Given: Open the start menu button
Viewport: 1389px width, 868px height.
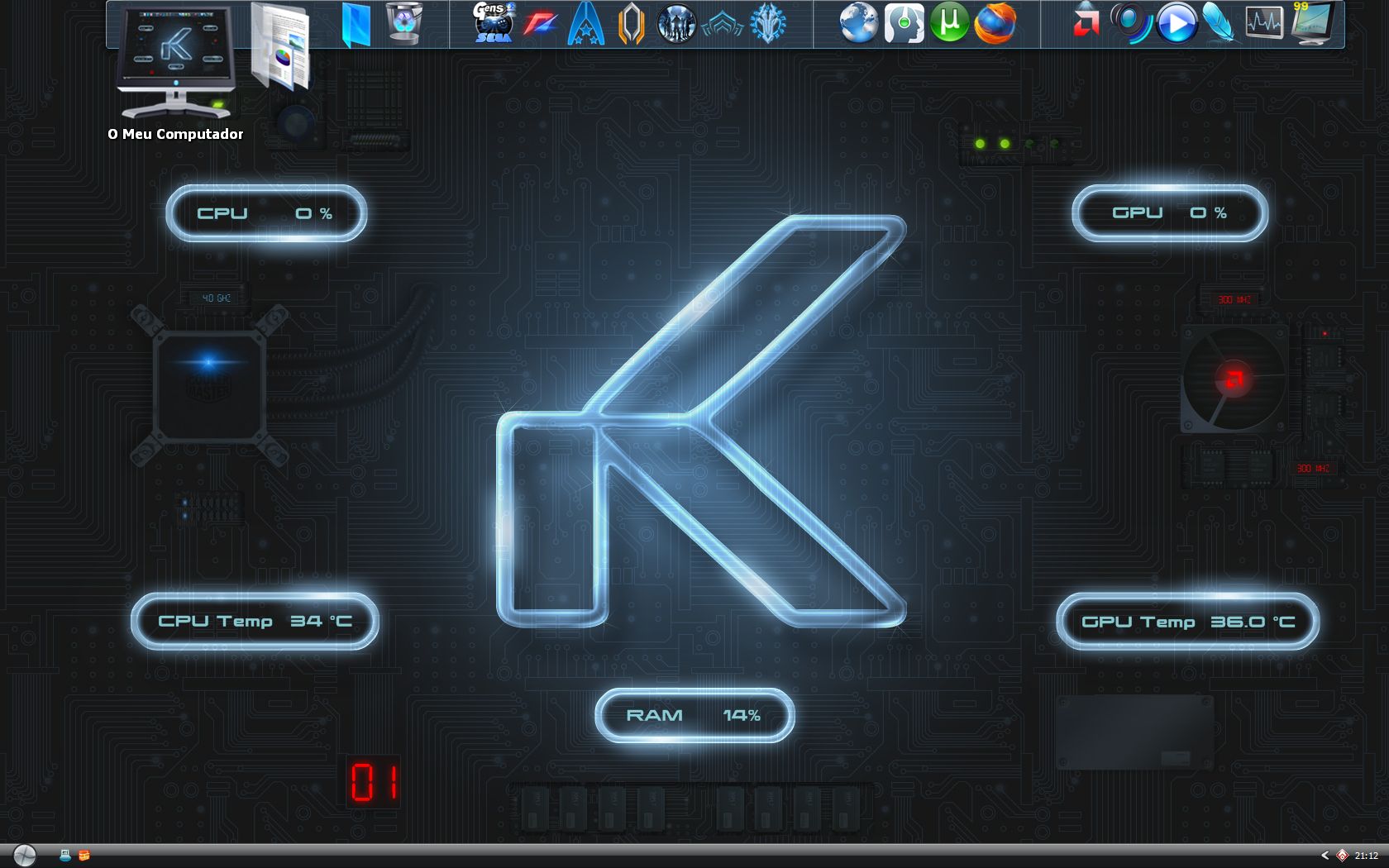Looking at the screenshot, I should (23, 856).
